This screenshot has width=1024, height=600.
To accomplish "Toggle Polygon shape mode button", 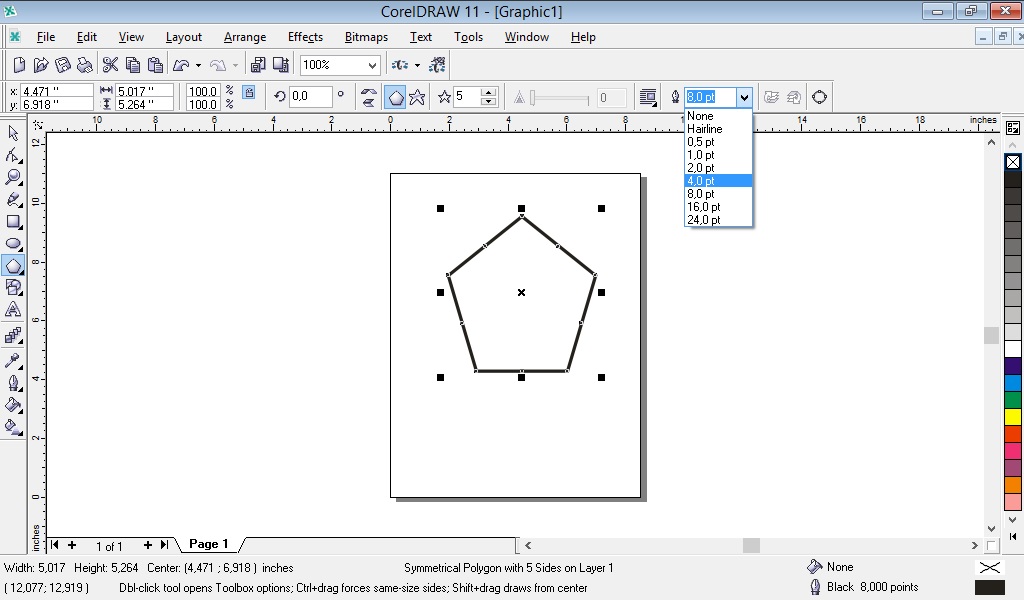I will pos(396,97).
